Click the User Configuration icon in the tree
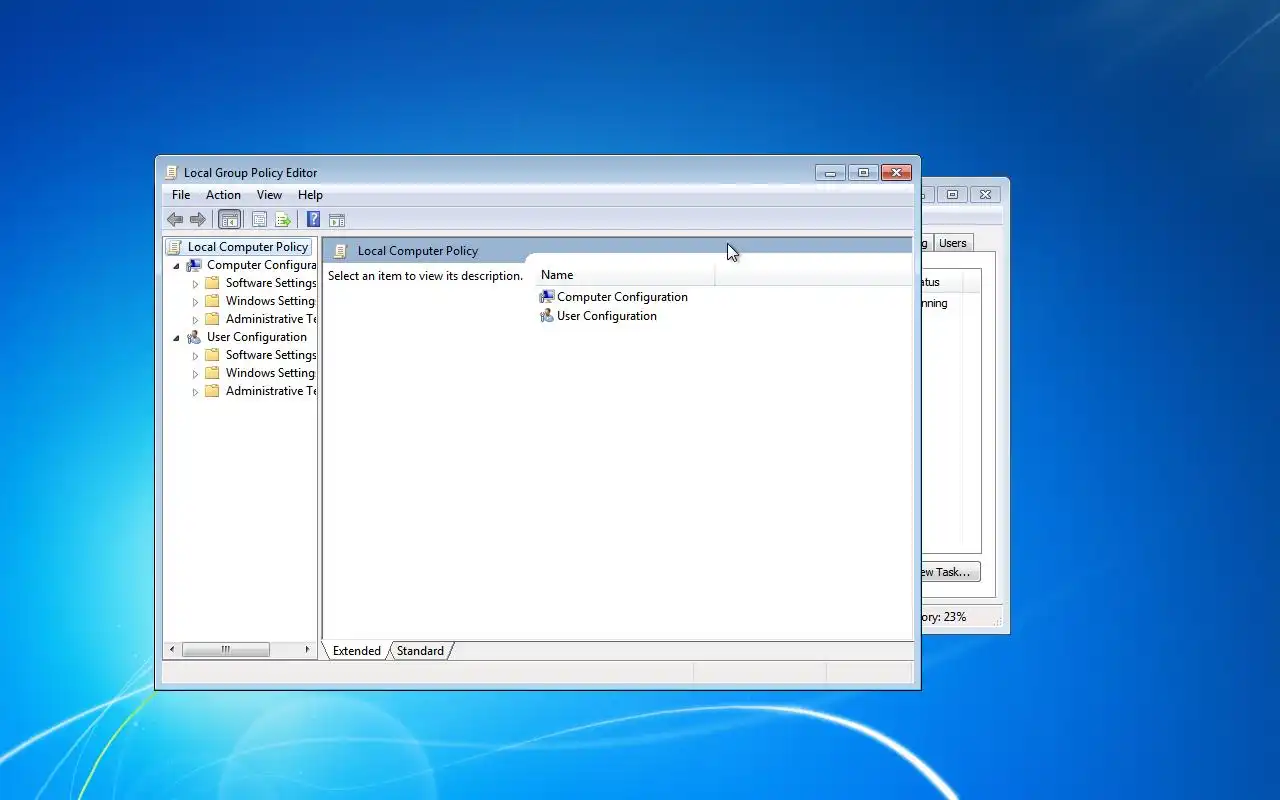 pos(194,337)
